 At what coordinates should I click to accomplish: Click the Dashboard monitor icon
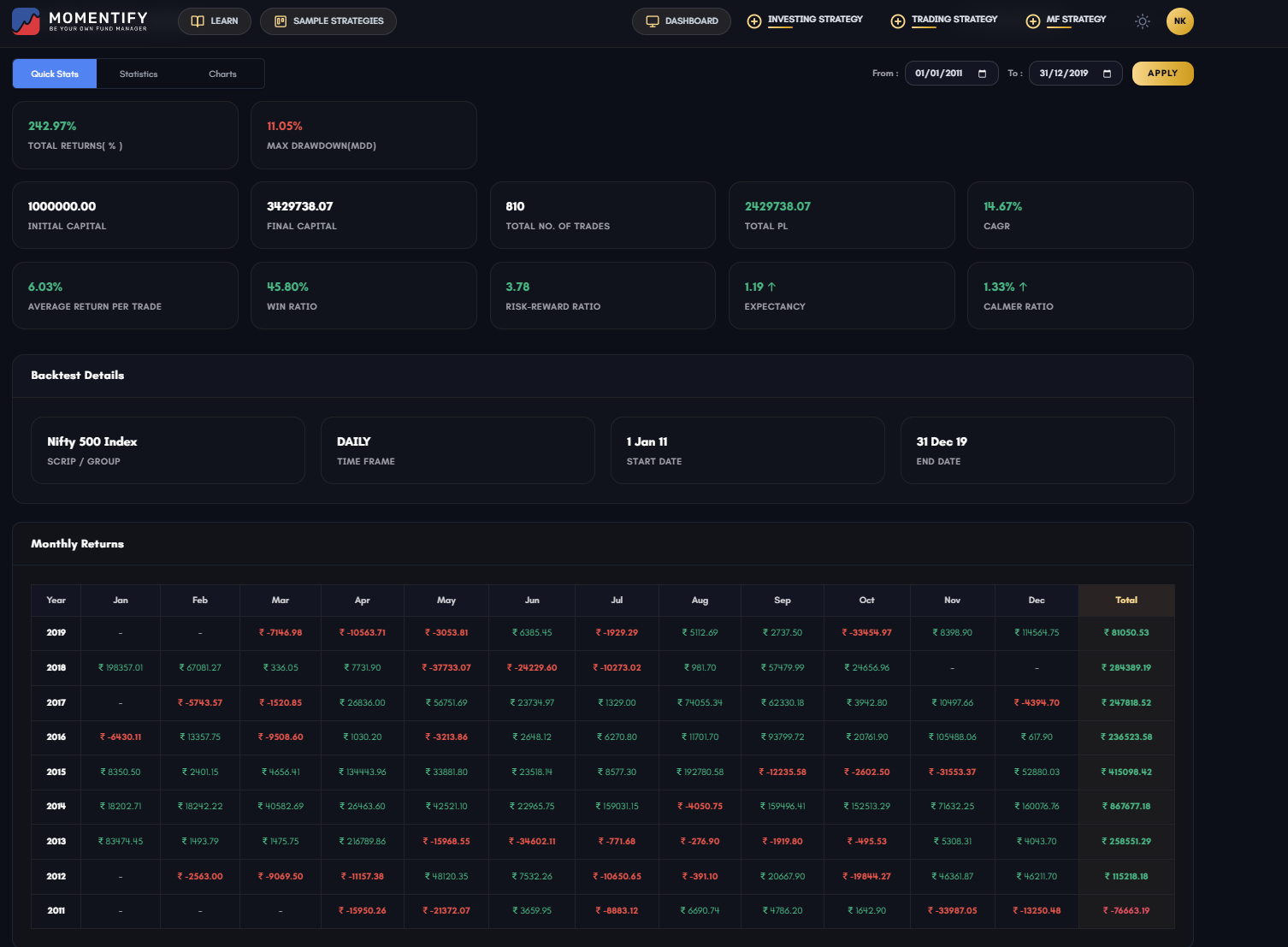pyautogui.click(x=653, y=21)
